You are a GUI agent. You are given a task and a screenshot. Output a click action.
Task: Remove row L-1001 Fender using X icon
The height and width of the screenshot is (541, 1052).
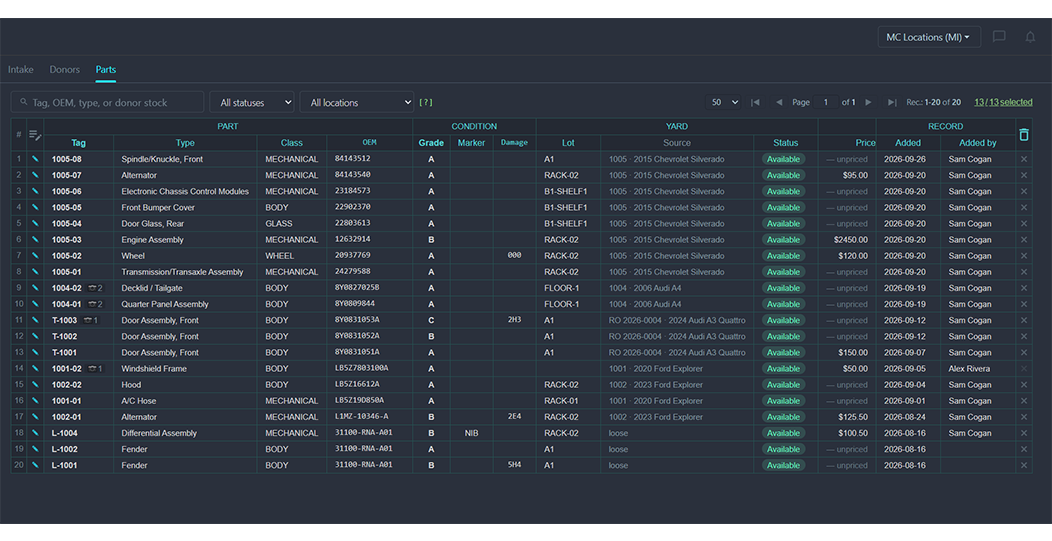coord(1024,465)
